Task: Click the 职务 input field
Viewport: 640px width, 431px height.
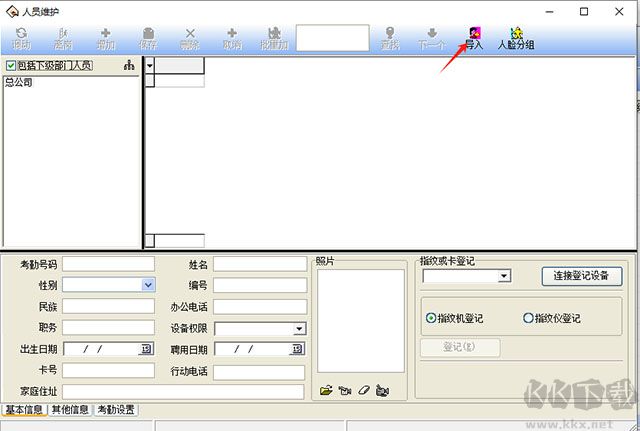Action: pyautogui.click(x=109, y=327)
